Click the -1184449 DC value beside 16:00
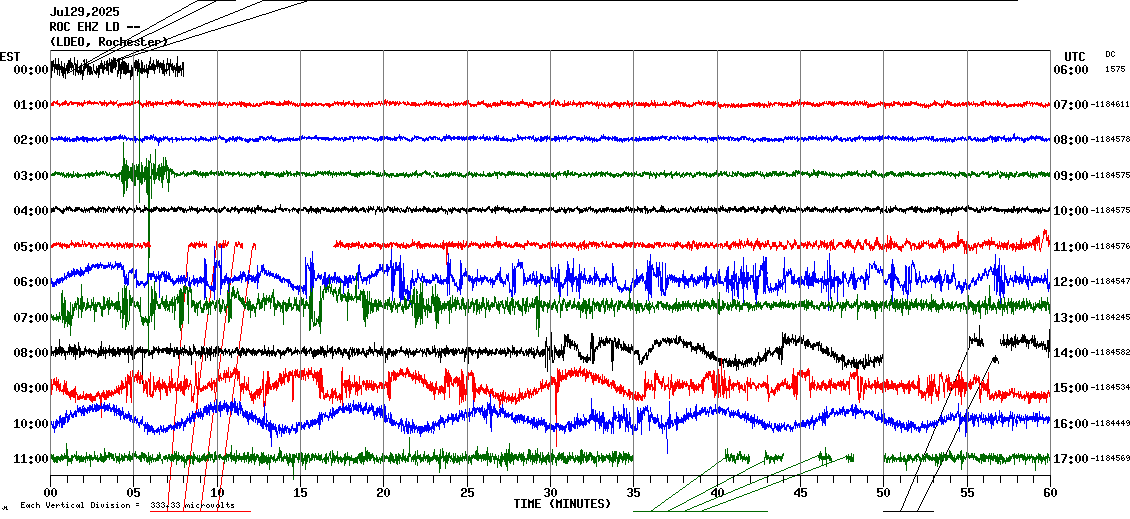 [1109, 424]
